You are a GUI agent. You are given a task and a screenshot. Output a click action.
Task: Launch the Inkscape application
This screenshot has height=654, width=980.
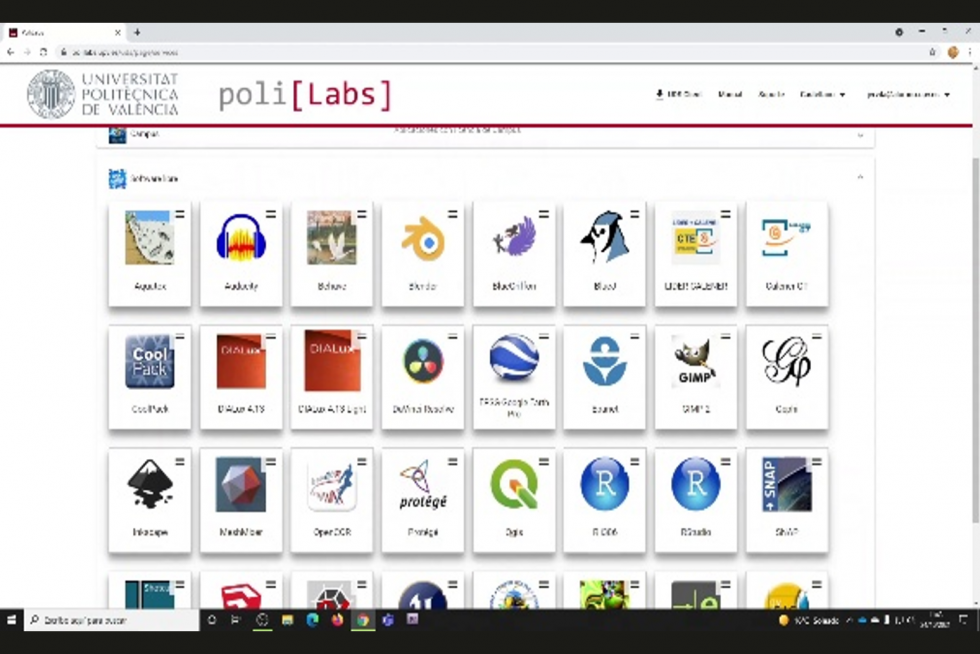tap(150, 500)
